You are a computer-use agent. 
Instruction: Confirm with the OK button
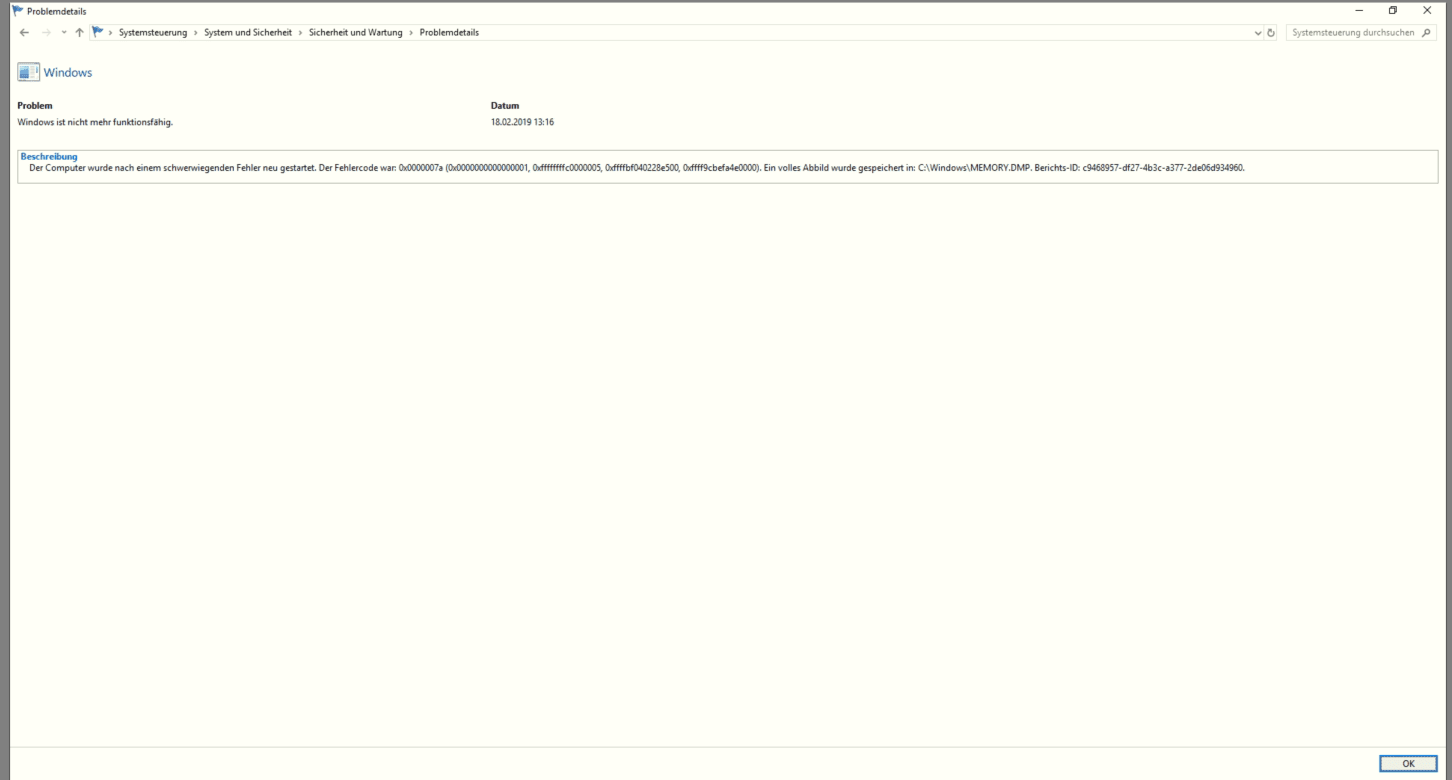[1408, 763]
